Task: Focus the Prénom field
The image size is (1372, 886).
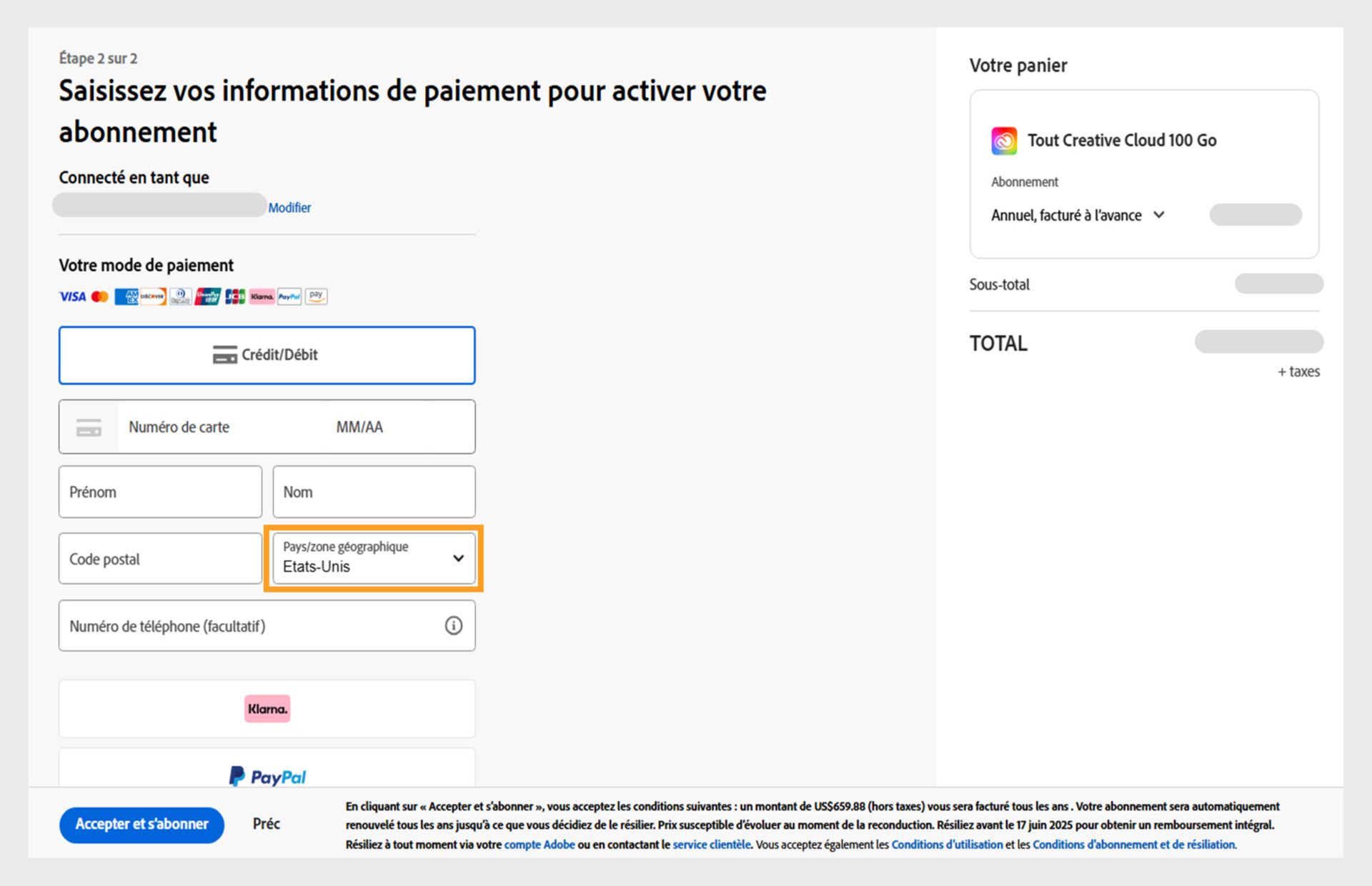Action: [160, 492]
